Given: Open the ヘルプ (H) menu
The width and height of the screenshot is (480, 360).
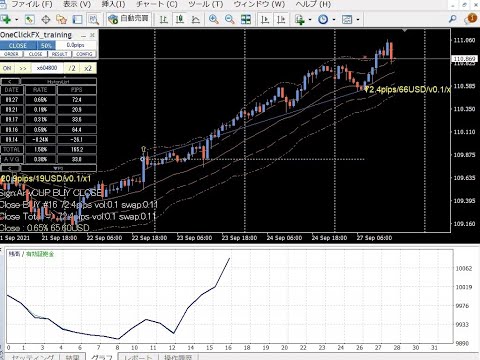Looking at the screenshot, I should click(x=313, y=4).
